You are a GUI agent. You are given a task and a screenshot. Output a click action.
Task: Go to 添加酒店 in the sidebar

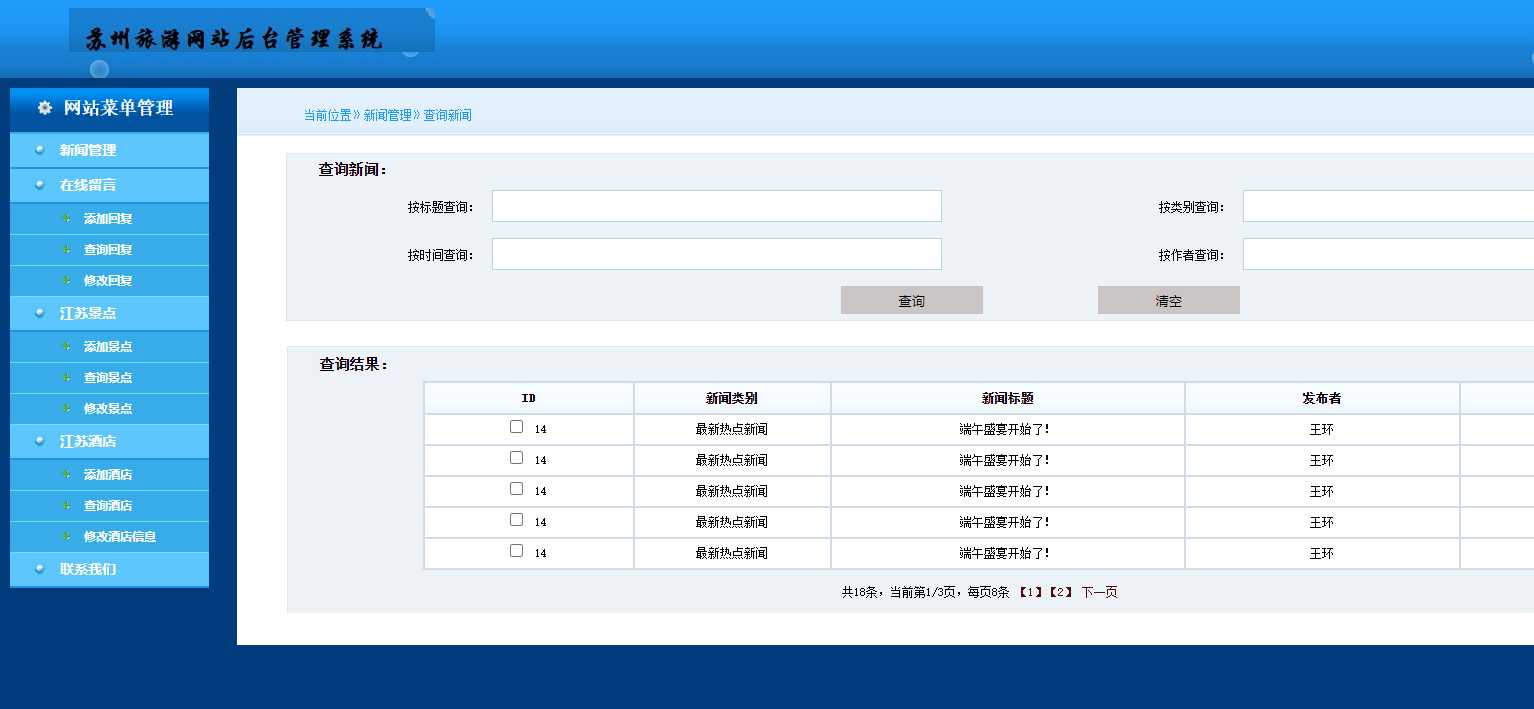(x=108, y=474)
